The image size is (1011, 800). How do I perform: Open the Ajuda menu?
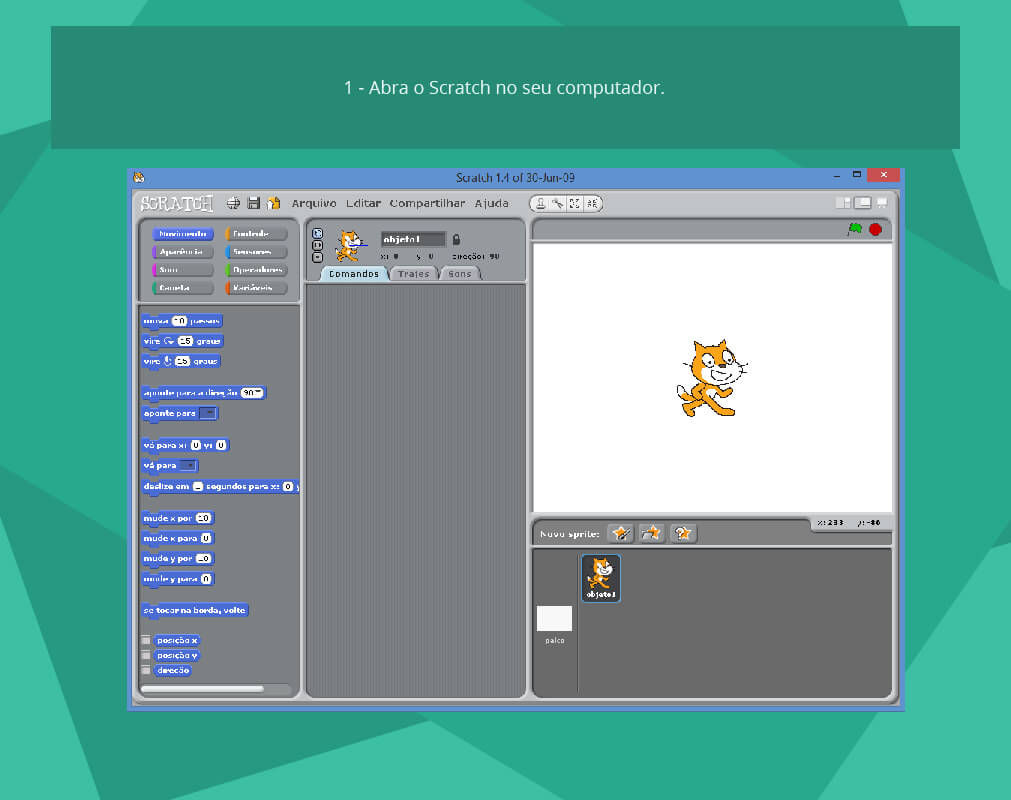(x=492, y=203)
